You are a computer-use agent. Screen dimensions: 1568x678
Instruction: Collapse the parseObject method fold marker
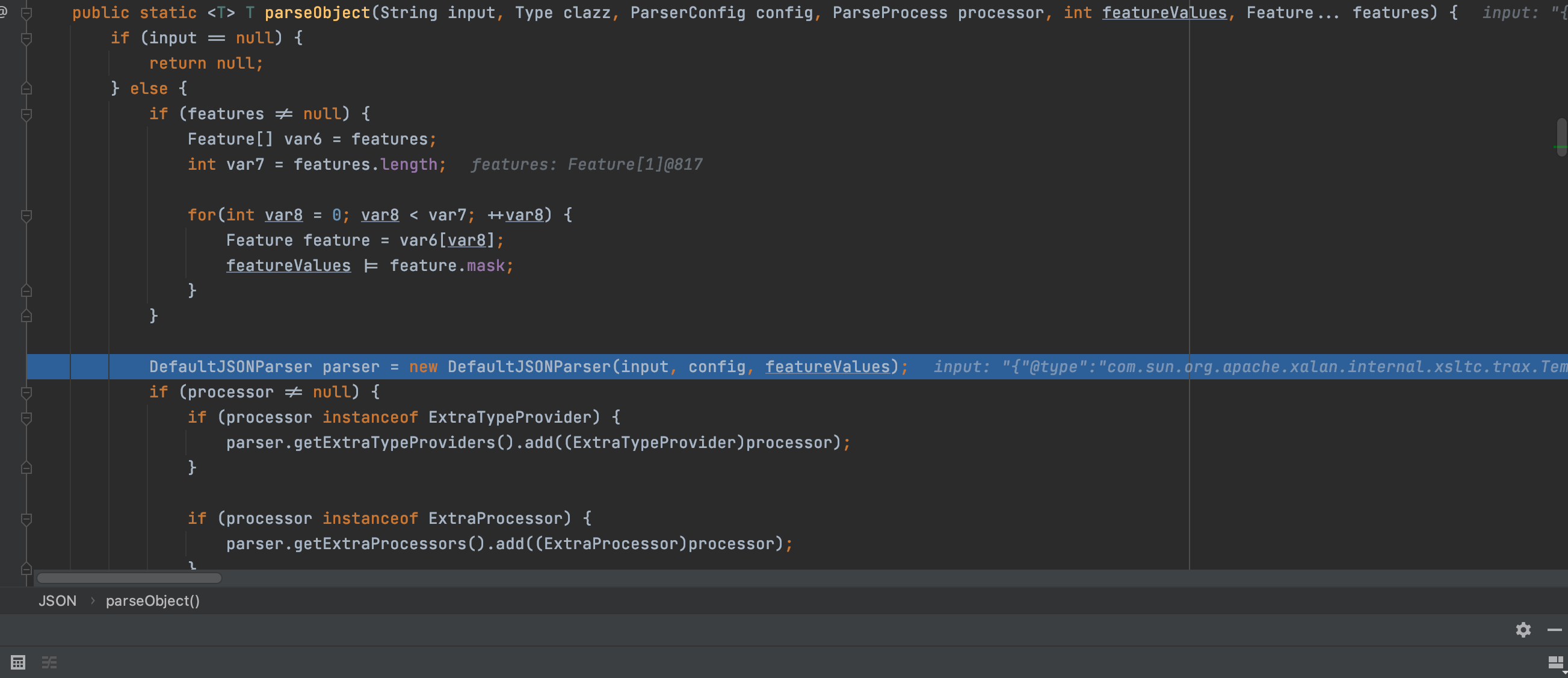(x=26, y=13)
